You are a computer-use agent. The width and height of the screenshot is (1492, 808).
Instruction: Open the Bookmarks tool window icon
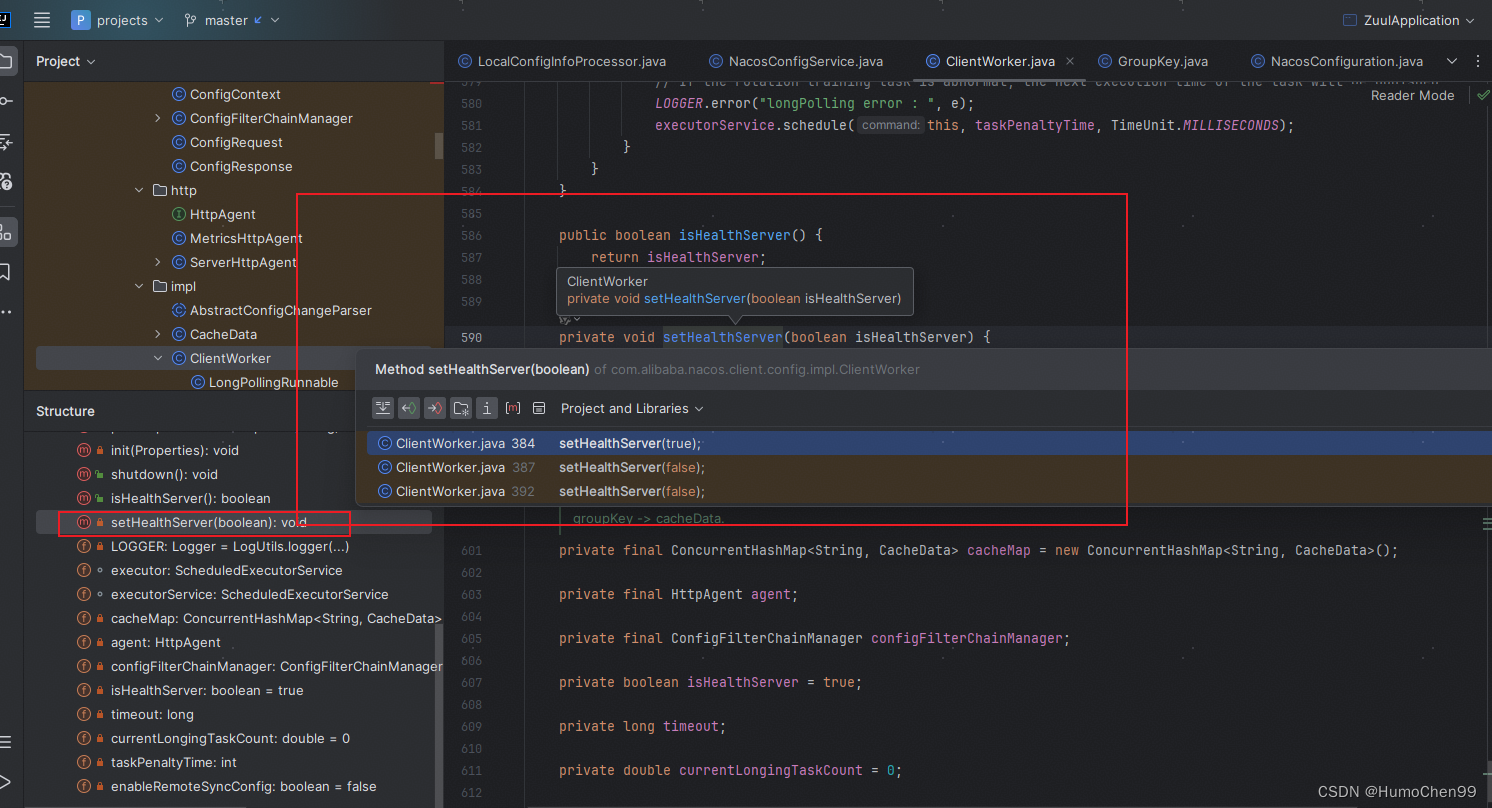[7, 272]
